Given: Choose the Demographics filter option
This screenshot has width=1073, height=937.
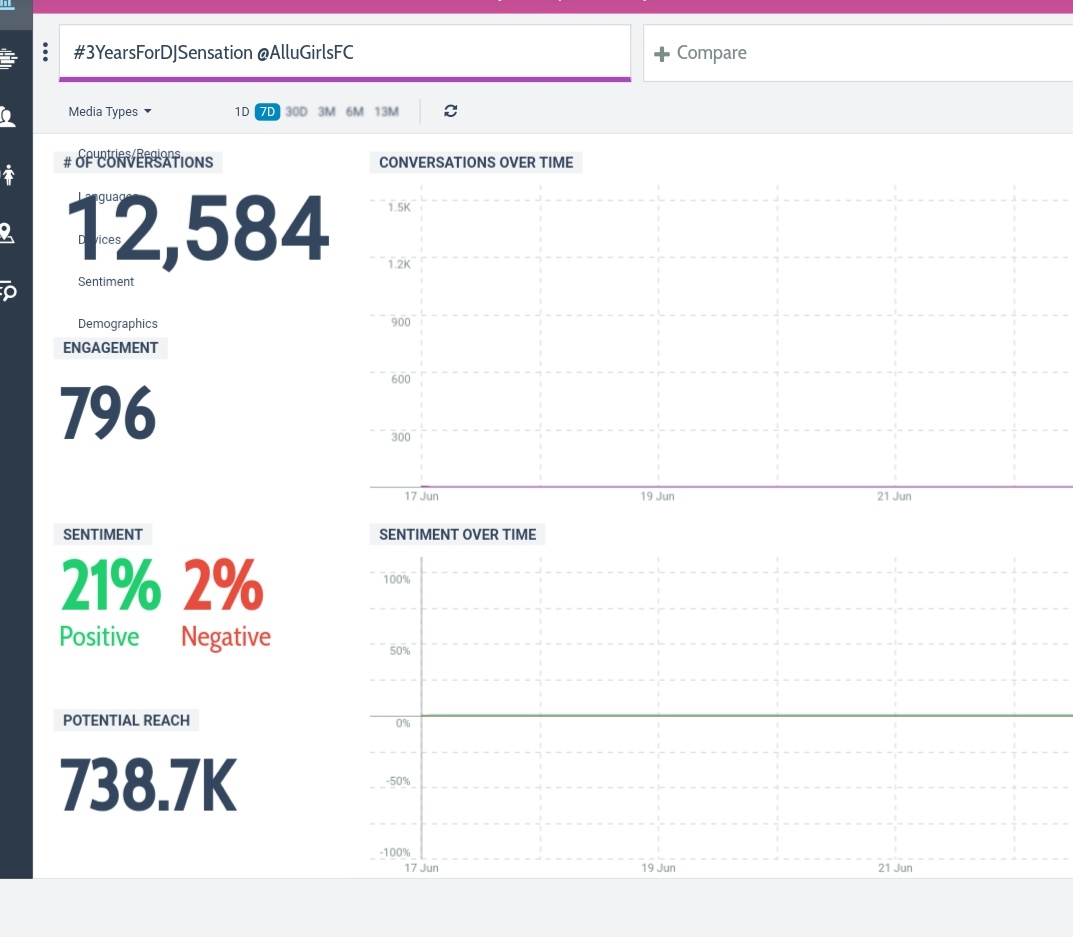Looking at the screenshot, I should pyautogui.click(x=118, y=323).
